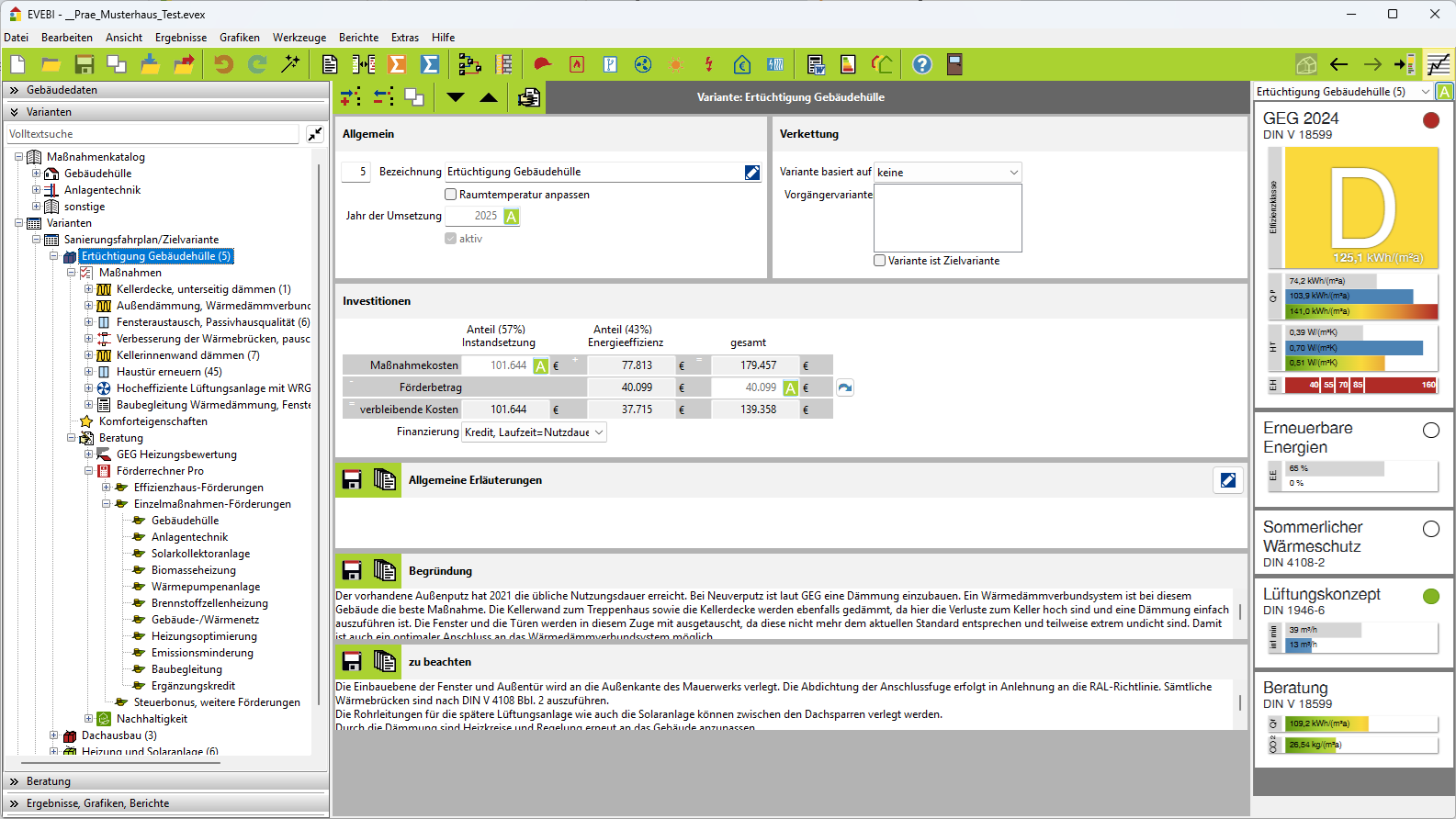The image size is (1456, 819).
Task: Open the help question mark icon
Action: point(922,64)
